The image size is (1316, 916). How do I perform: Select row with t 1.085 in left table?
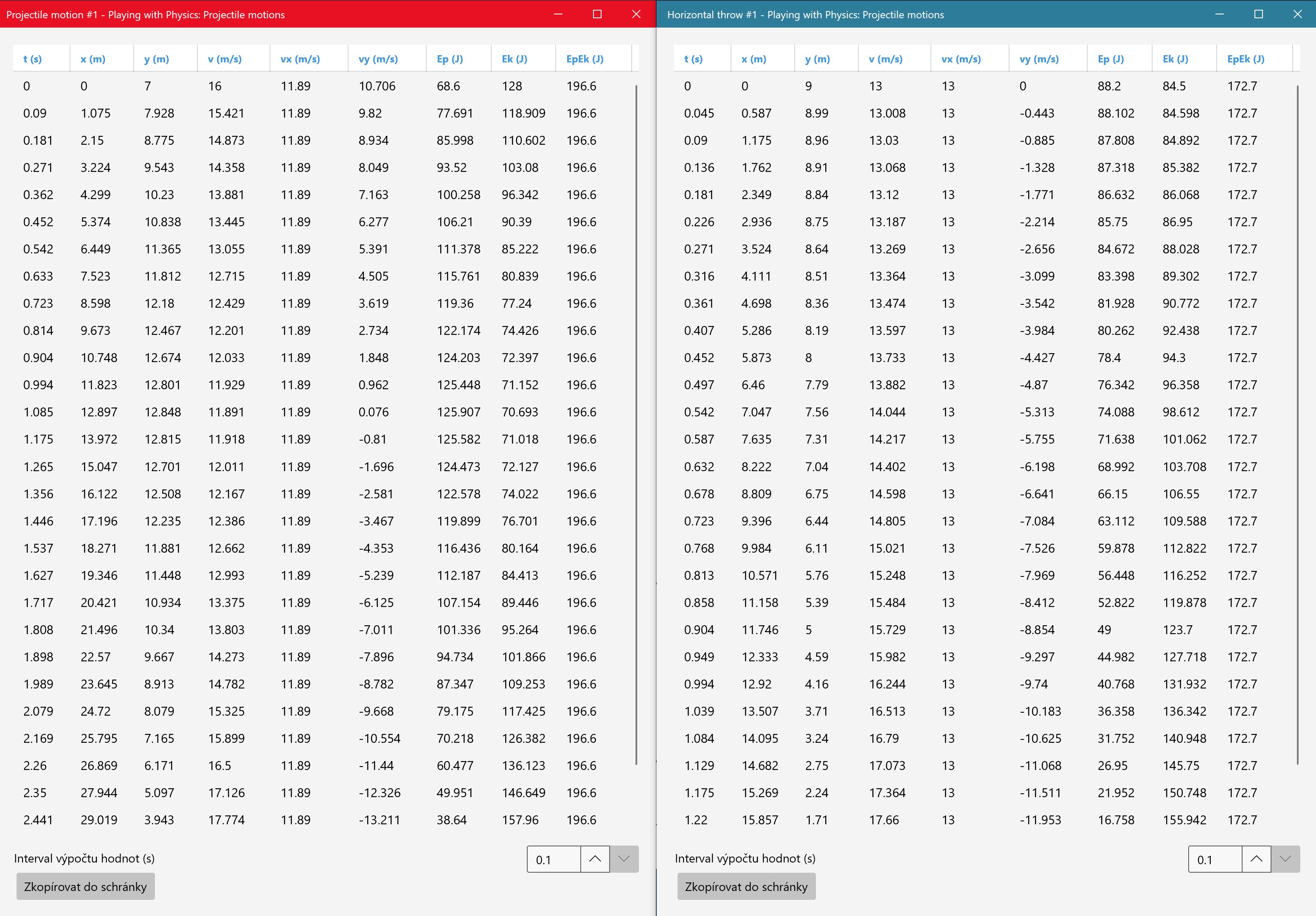pyautogui.click(x=309, y=412)
